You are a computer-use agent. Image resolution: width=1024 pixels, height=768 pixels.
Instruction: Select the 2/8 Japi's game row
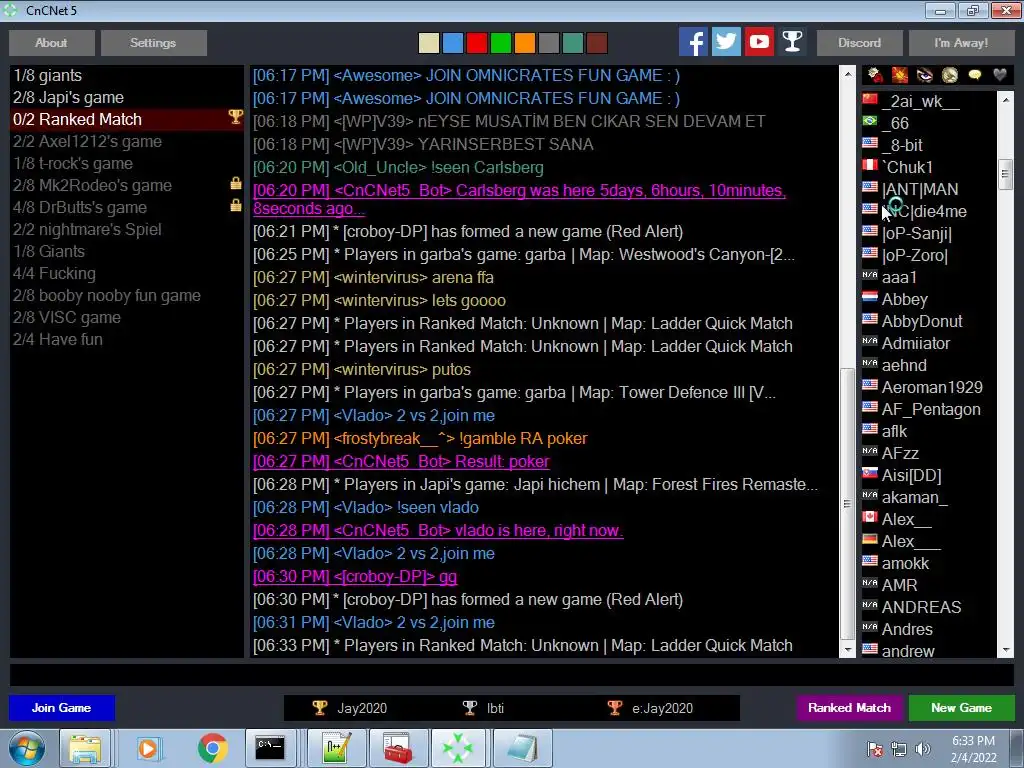[127, 97]
